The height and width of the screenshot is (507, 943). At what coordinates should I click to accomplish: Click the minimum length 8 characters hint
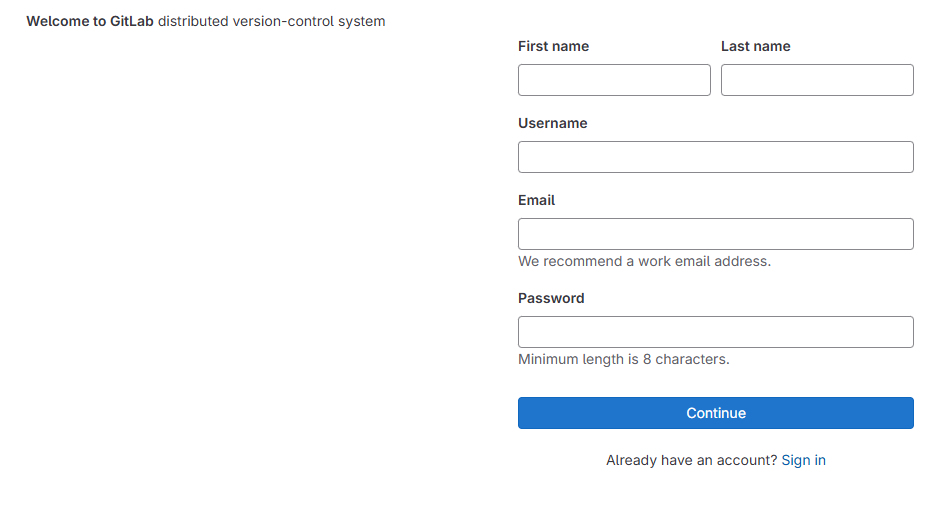click(x=623, y=359)
